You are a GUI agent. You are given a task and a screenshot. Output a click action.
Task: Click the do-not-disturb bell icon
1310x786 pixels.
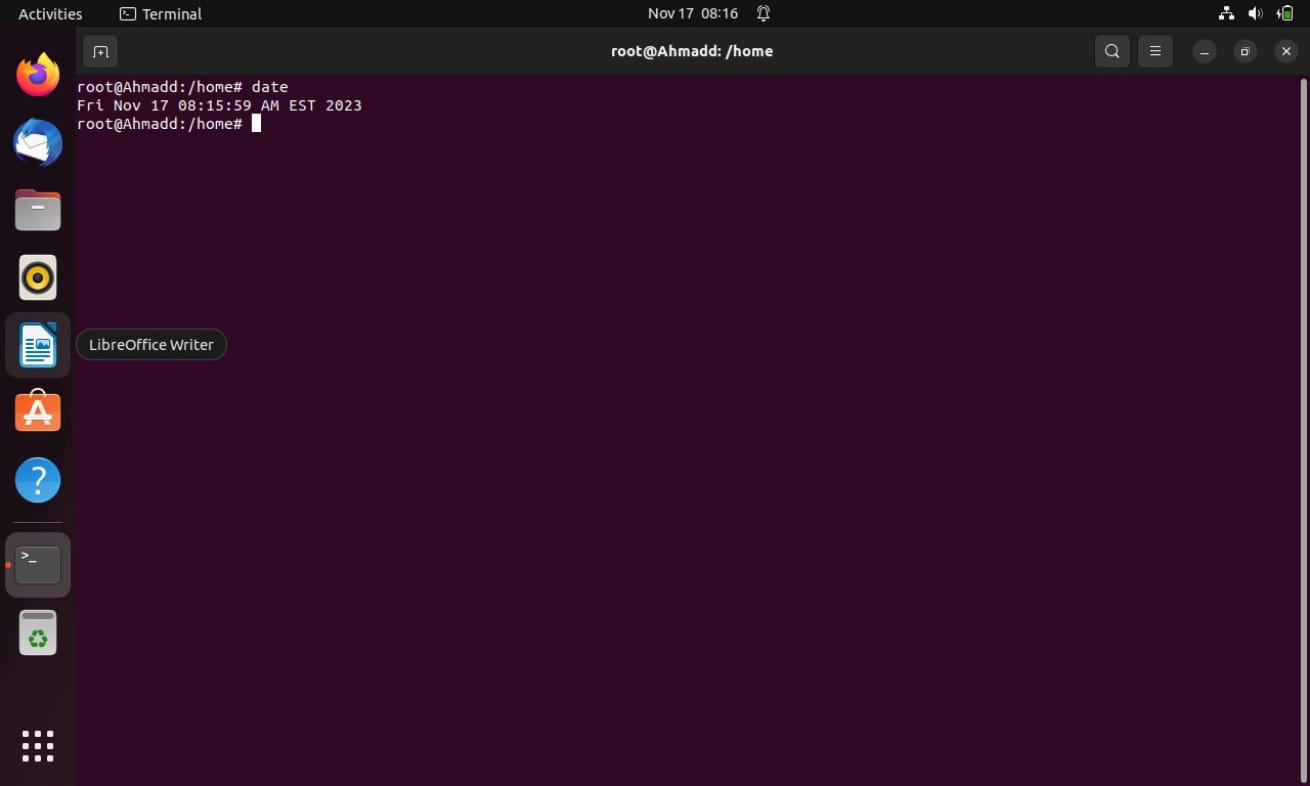pos(763,14)
